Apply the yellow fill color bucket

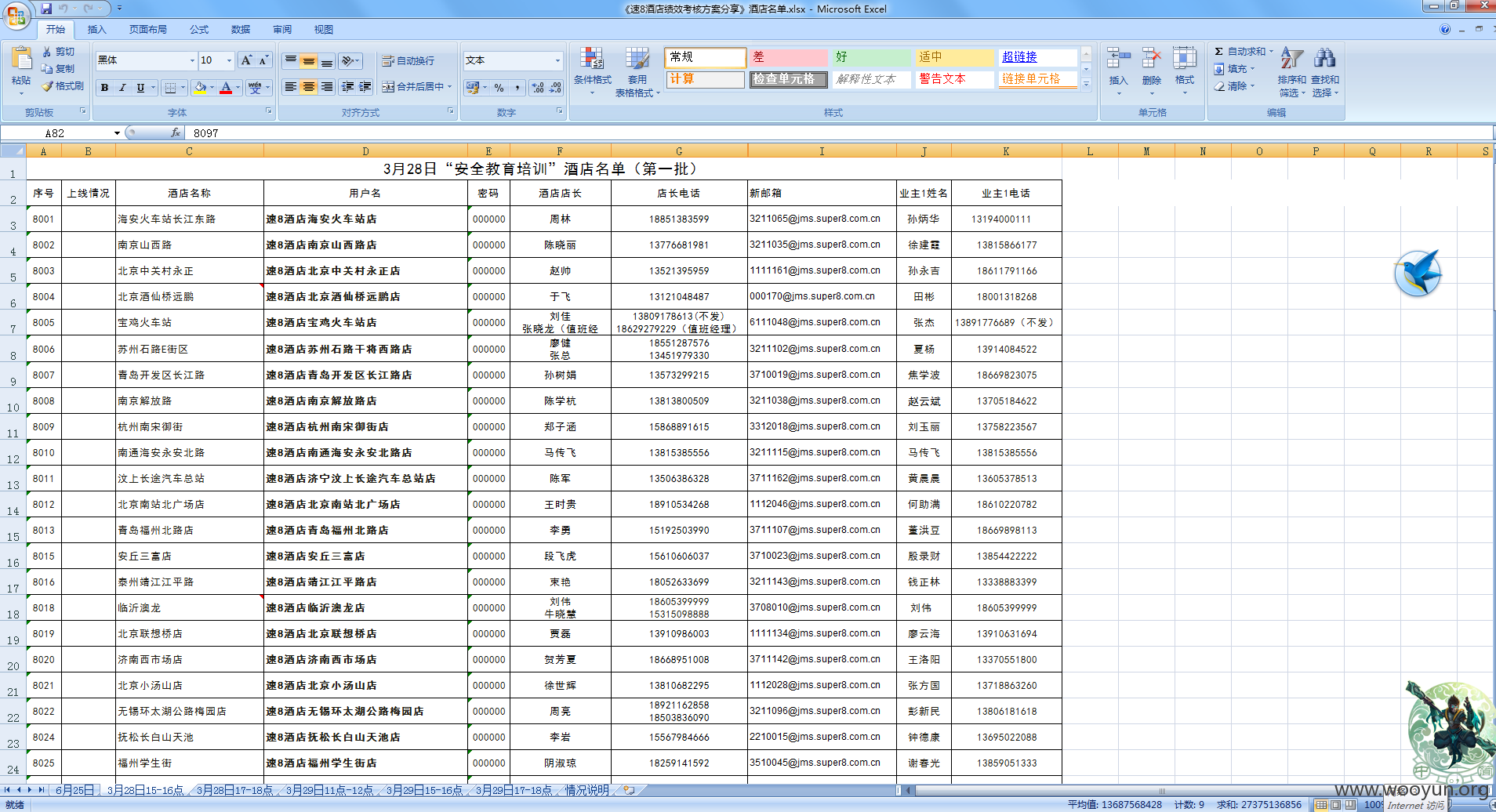[x=201, y=88]
